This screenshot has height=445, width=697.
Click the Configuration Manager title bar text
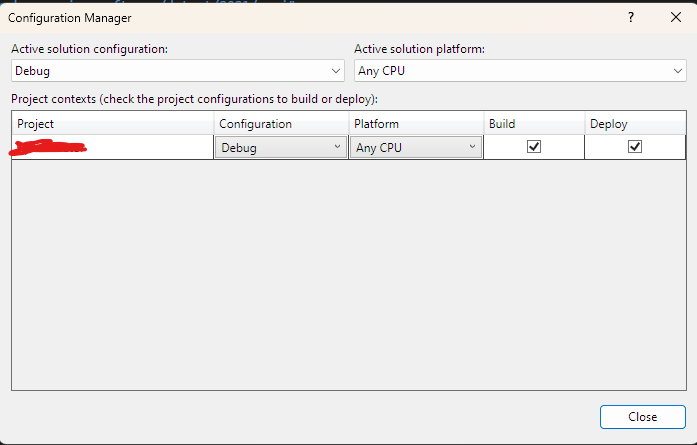pyautogui.click(x=69, y=18)
